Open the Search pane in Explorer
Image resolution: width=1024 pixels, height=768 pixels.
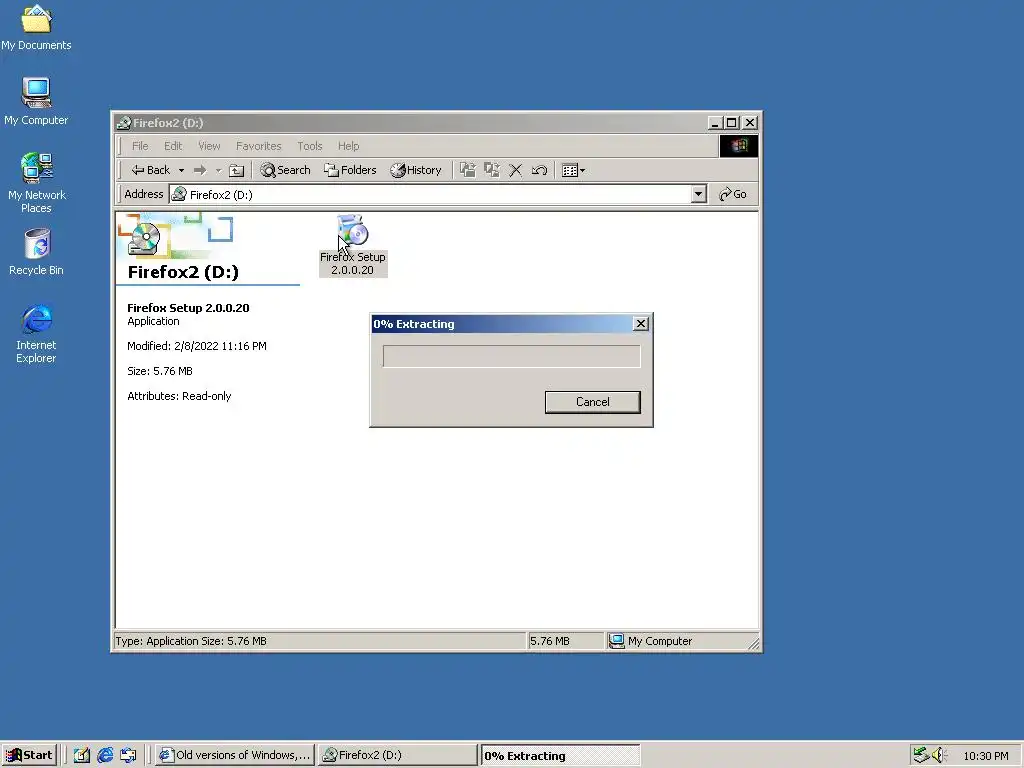285,170
